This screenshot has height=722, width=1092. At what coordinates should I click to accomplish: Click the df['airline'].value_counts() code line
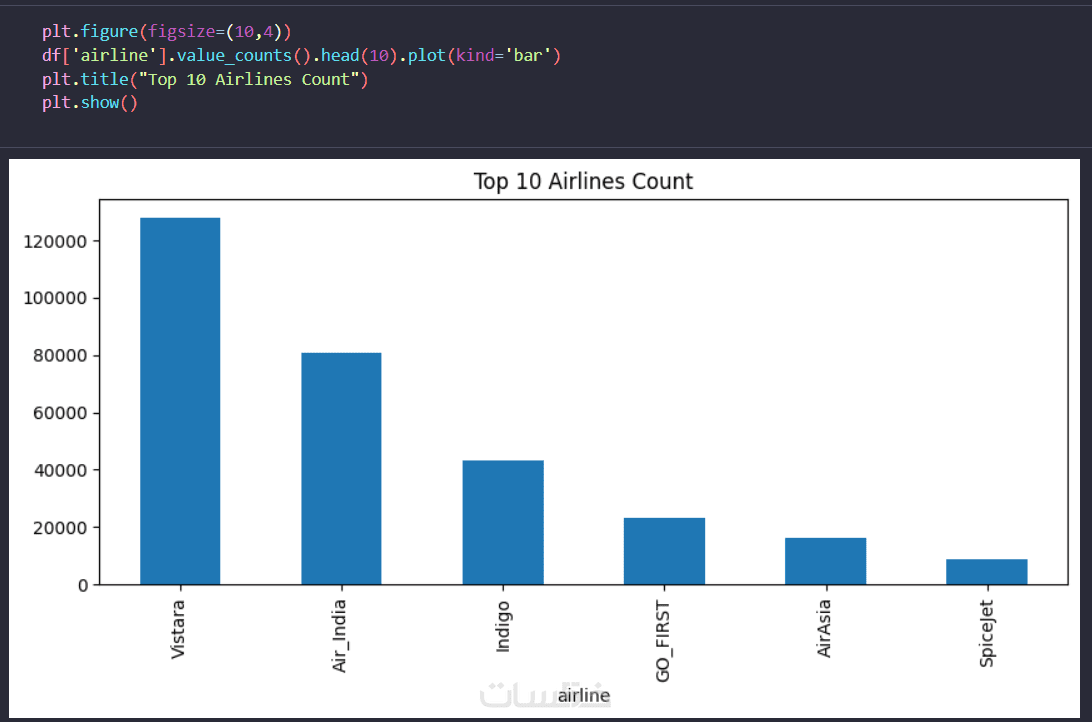(x=301, y=56)
